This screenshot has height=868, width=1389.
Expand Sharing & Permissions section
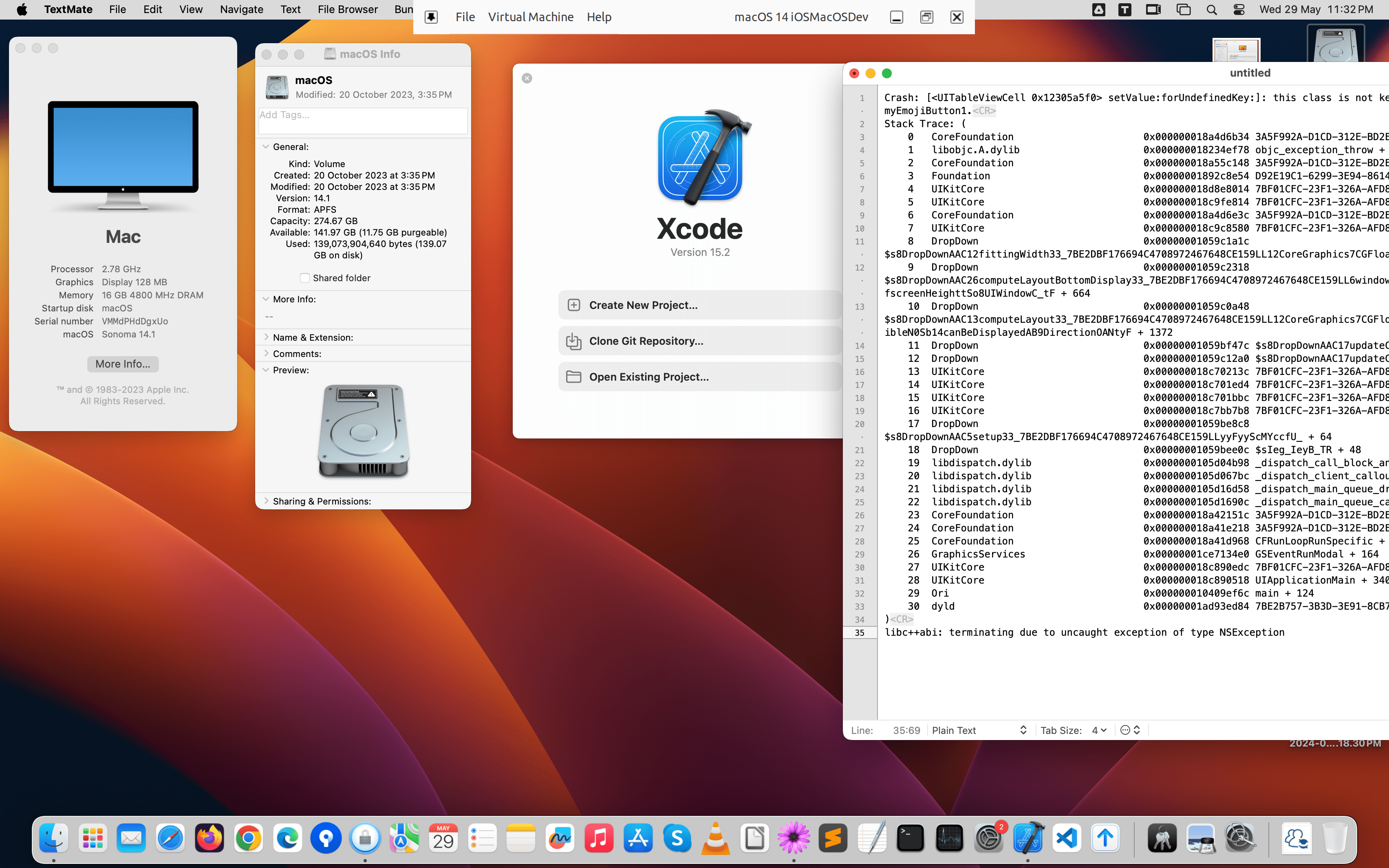point(266,501)
